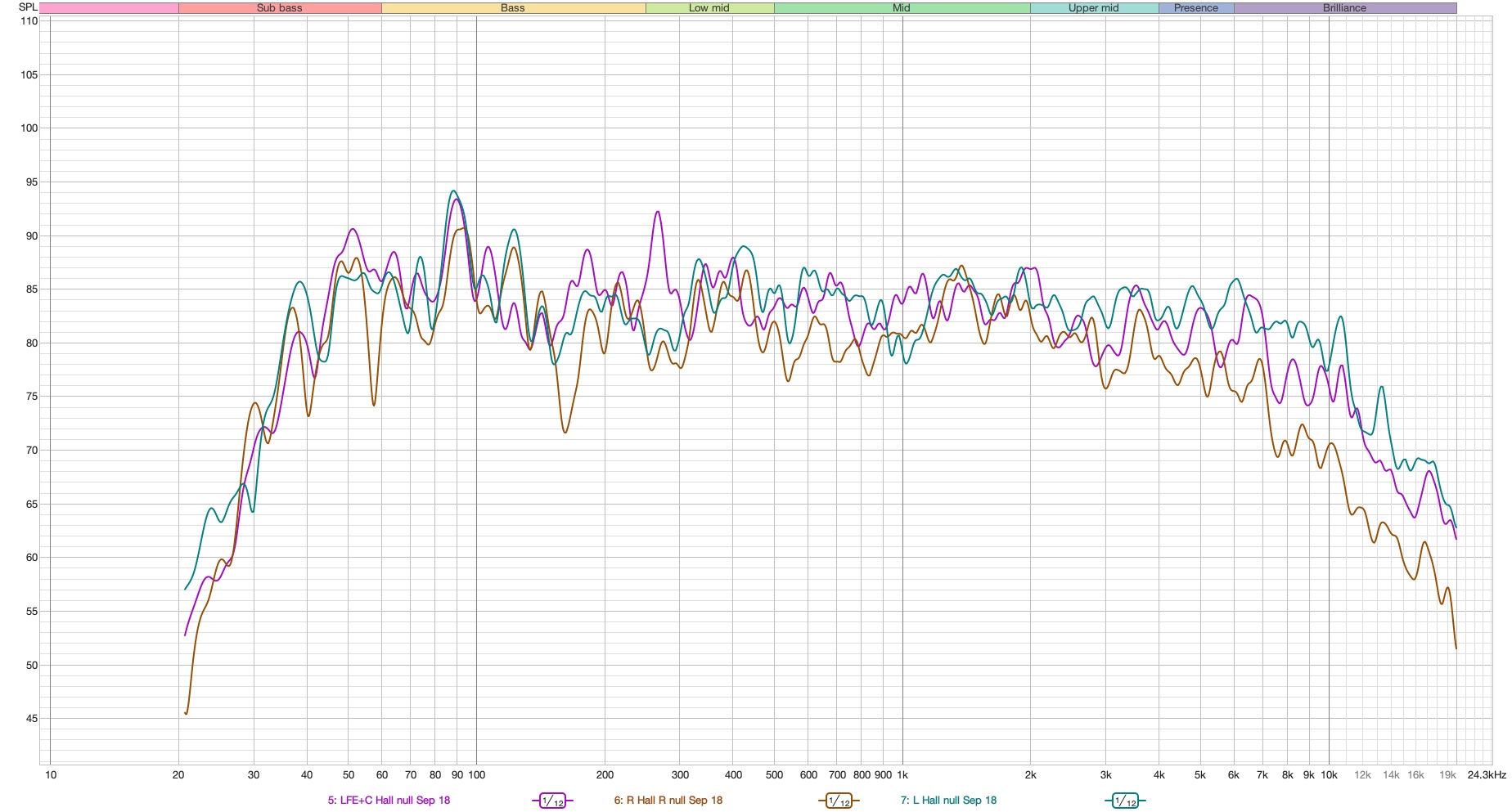This screenshot has width=1512, height=812.
Task: Click the Sub bass frequency band header
Action: click(280, 8)
